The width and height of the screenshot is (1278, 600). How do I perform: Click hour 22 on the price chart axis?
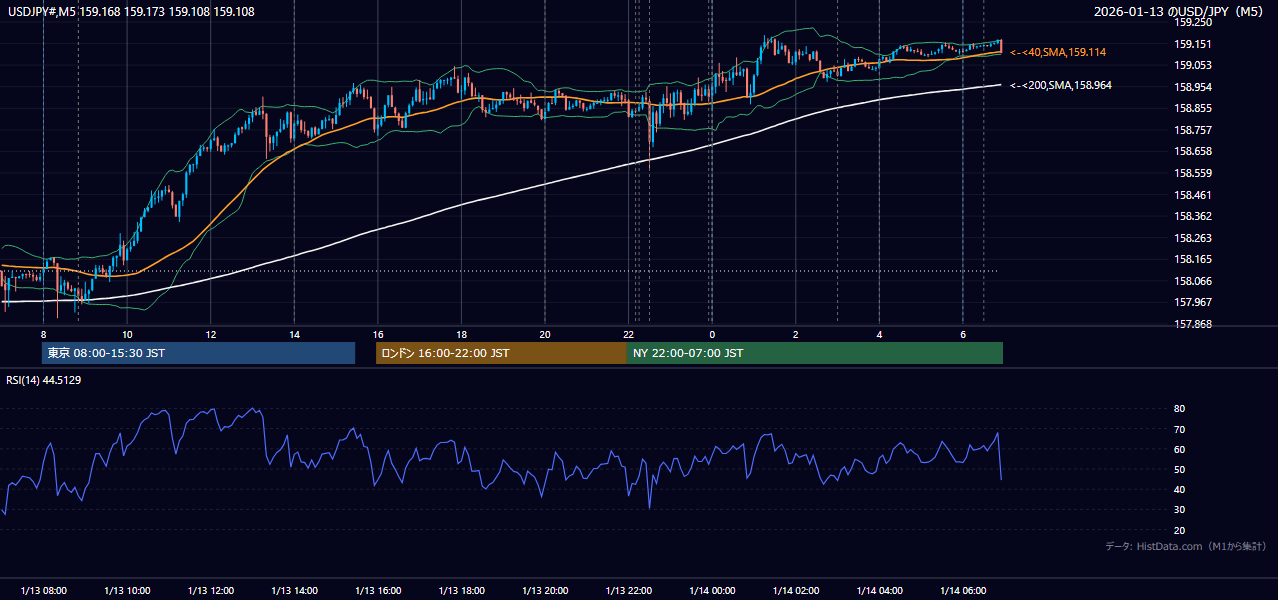click(628, 334)
